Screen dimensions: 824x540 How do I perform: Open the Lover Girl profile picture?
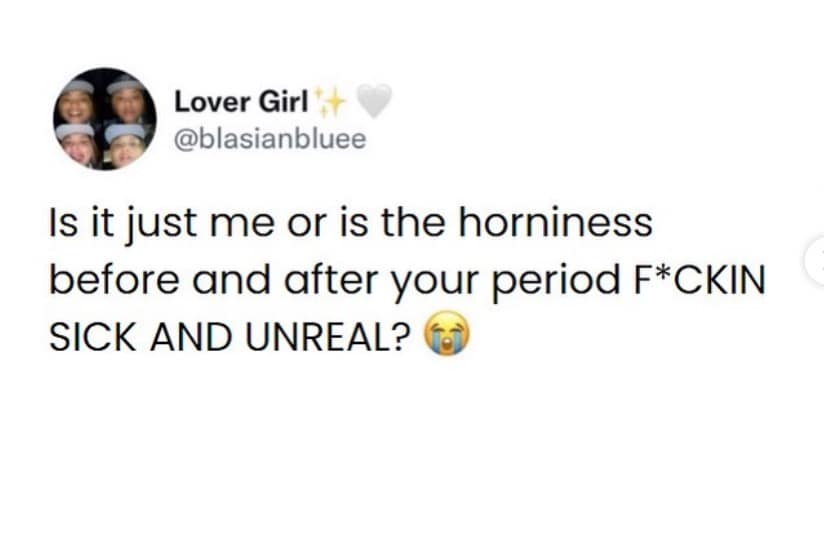click(104, 119)
